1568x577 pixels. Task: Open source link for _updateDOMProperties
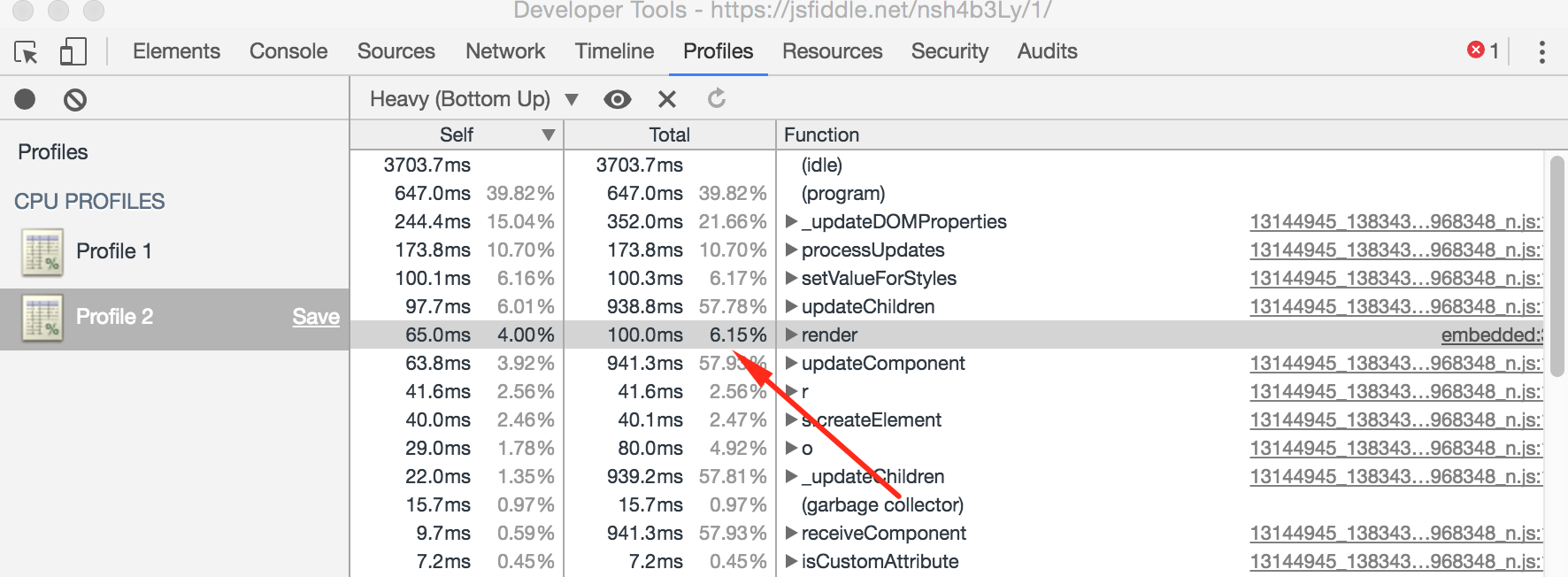[x=1395, y=221]
